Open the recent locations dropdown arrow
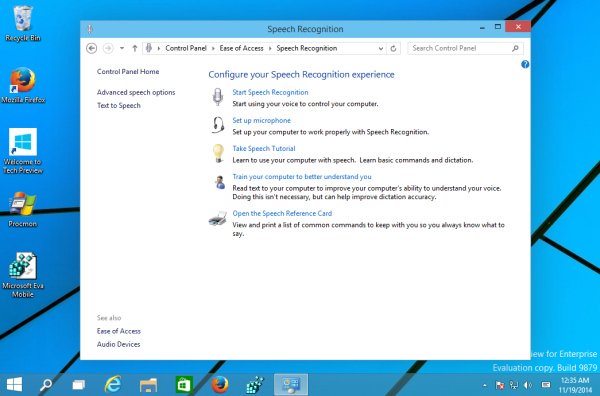Viewport: 600px width, 396px height. click(x=122, y=48)
